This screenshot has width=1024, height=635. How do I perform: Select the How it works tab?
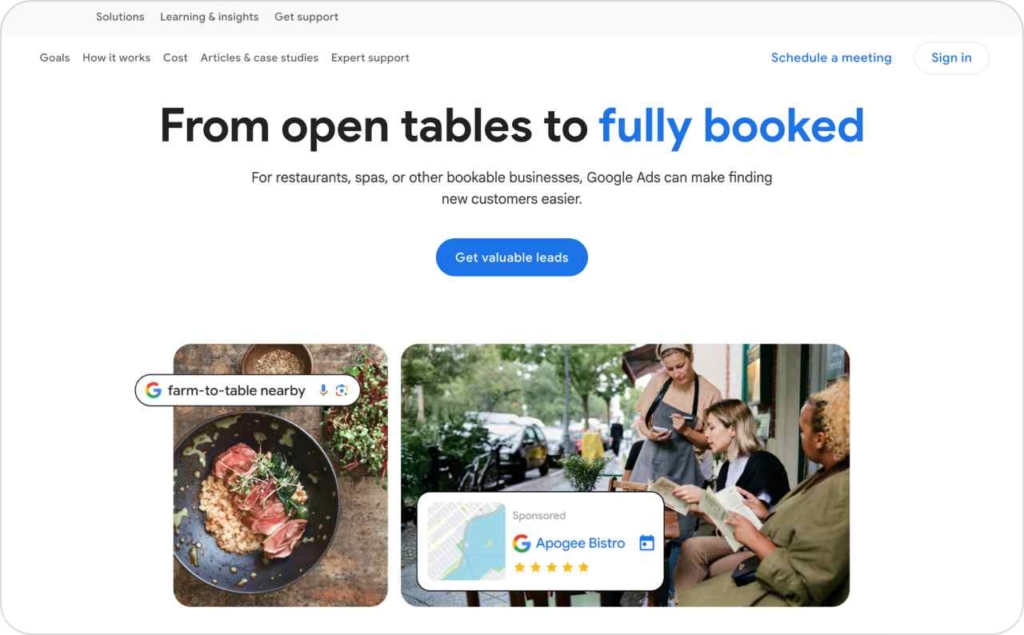tap(116, 57)
